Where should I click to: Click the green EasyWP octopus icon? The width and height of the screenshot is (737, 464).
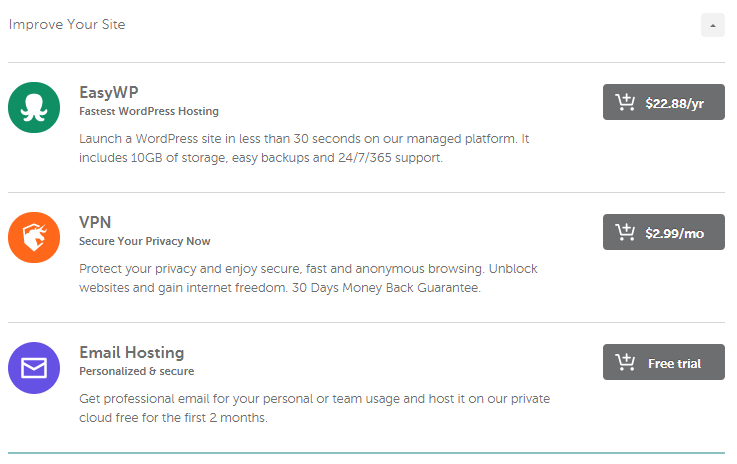point(34,108)
